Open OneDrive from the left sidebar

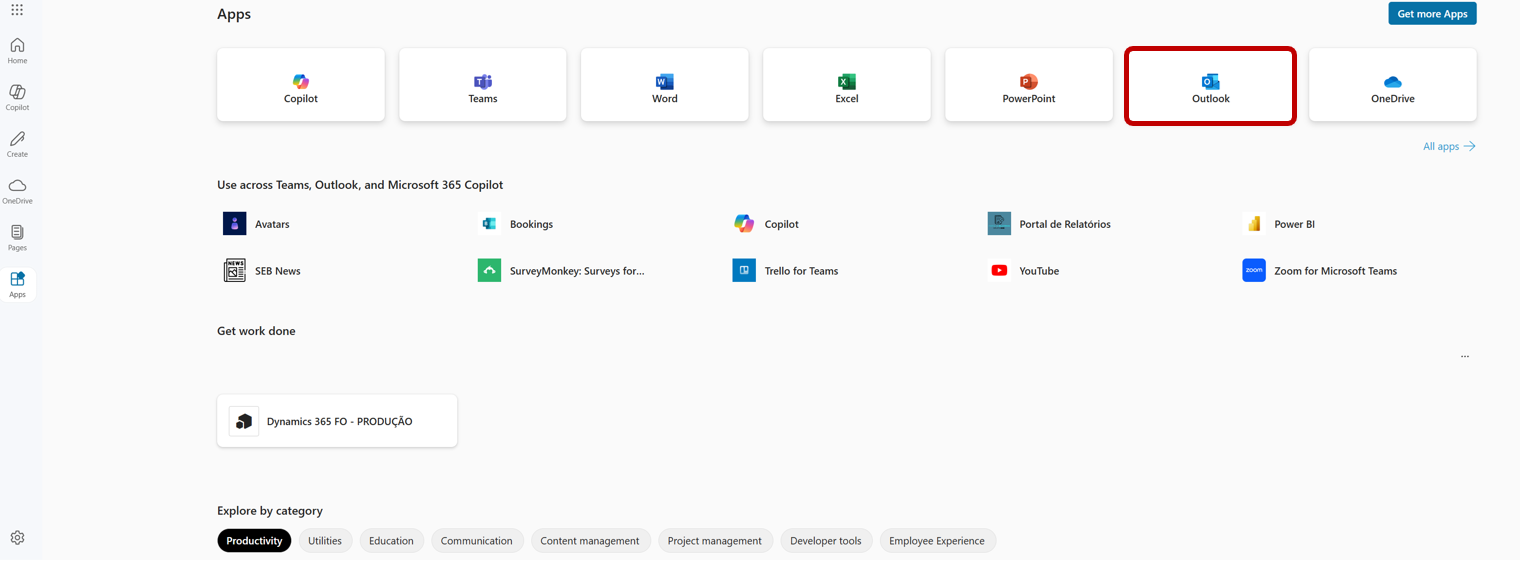pos(17,190)
